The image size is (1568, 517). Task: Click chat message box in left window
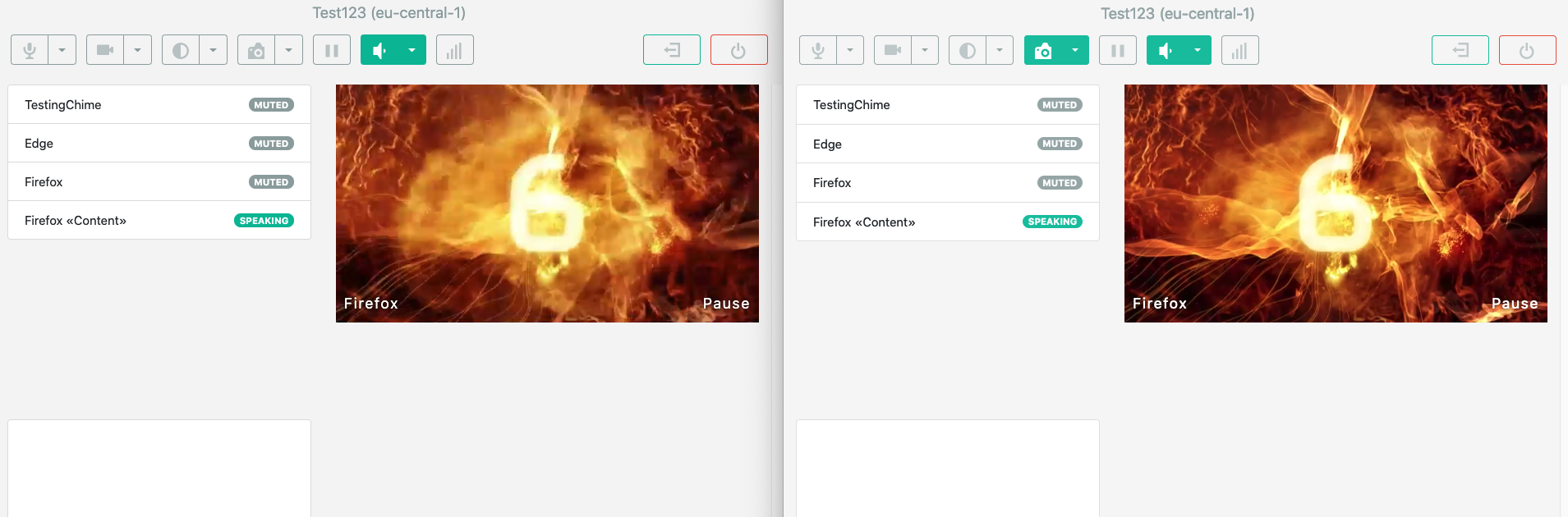coord(159,469)
